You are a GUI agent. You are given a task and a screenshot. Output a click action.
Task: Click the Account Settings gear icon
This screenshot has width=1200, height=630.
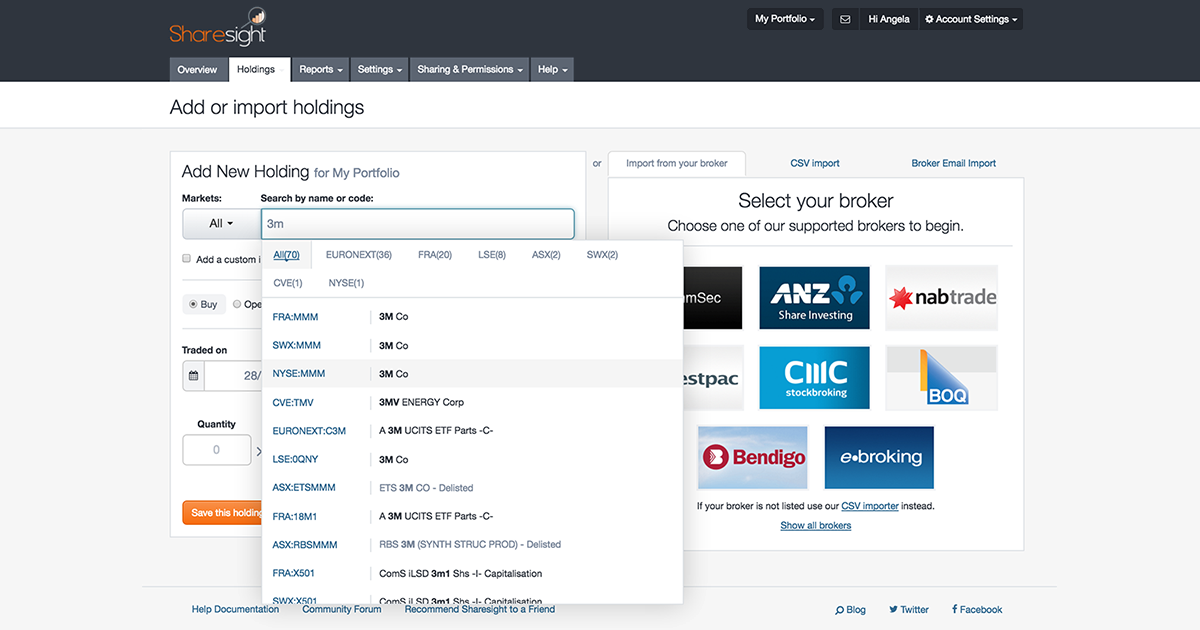(931, 18)
